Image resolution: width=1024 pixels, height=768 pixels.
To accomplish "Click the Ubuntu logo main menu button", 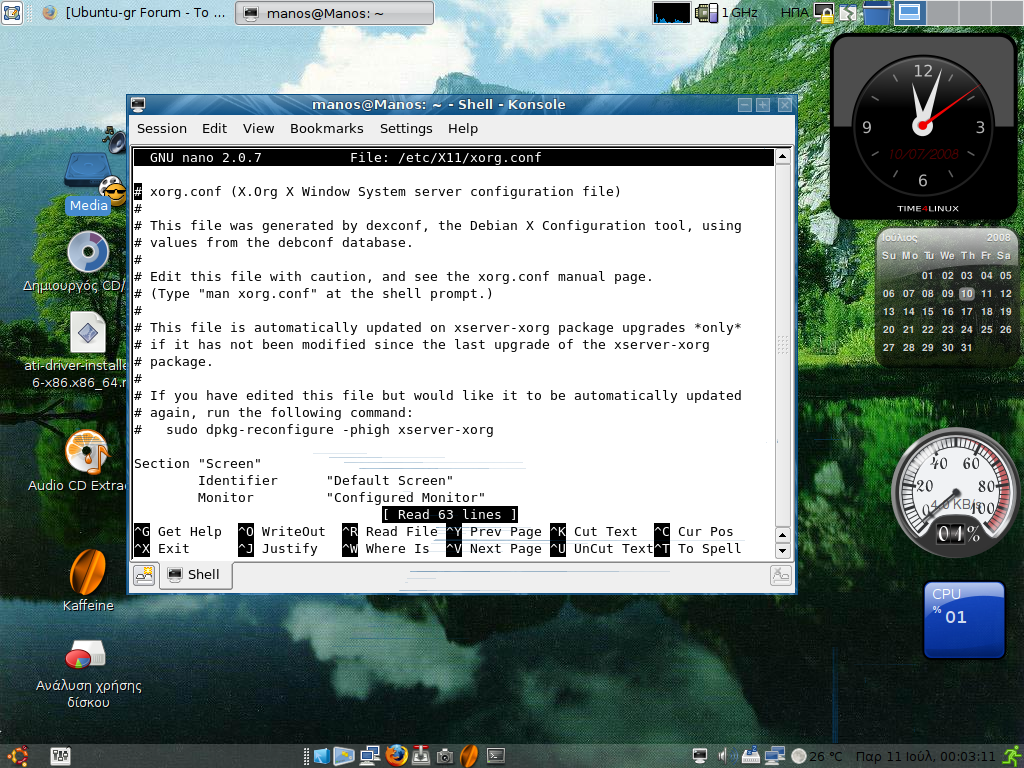I will 16,756.
